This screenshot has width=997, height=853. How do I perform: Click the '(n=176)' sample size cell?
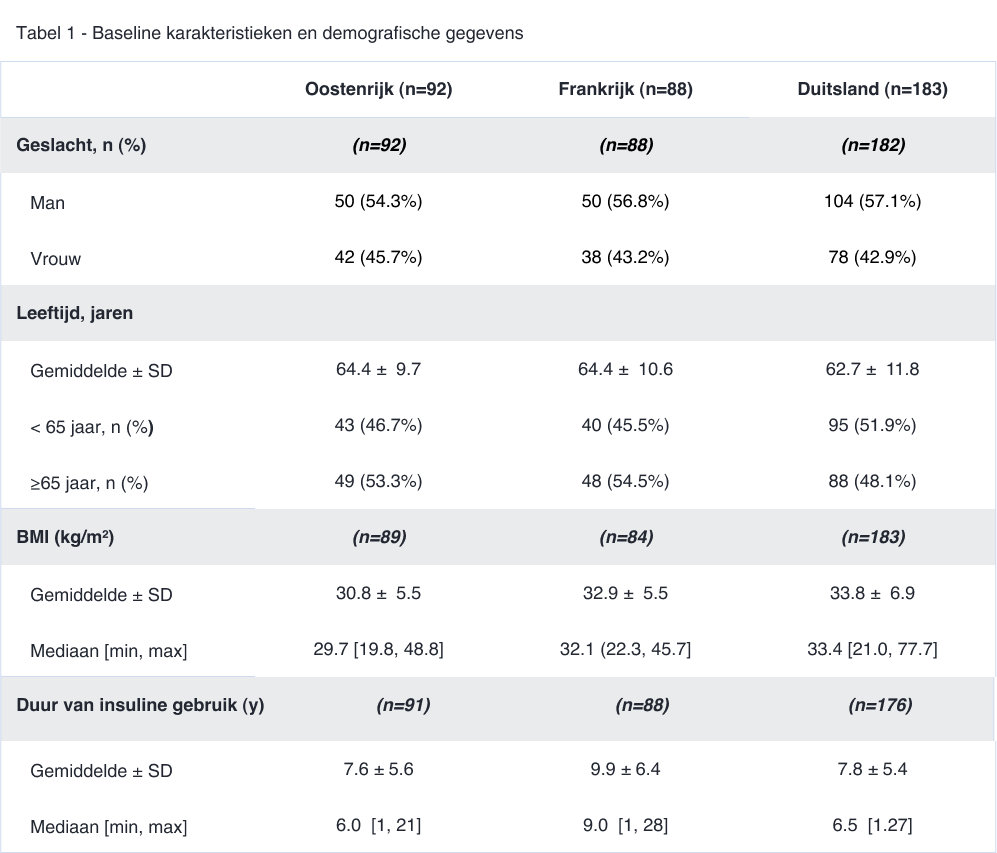(x=880, y=705)
